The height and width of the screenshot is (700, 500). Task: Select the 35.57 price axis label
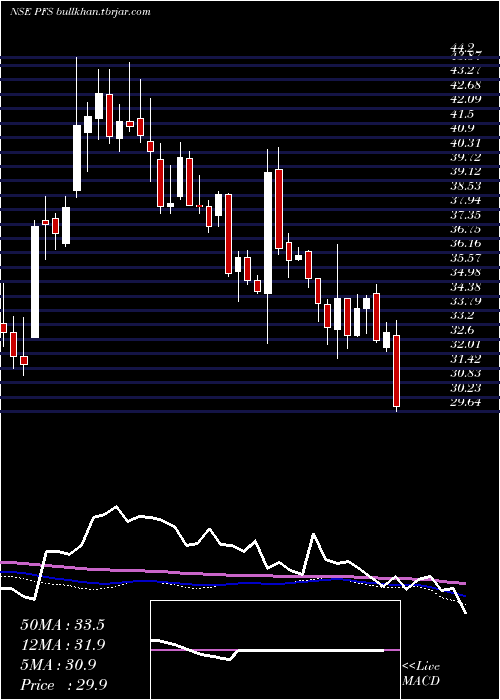[465, 258]
